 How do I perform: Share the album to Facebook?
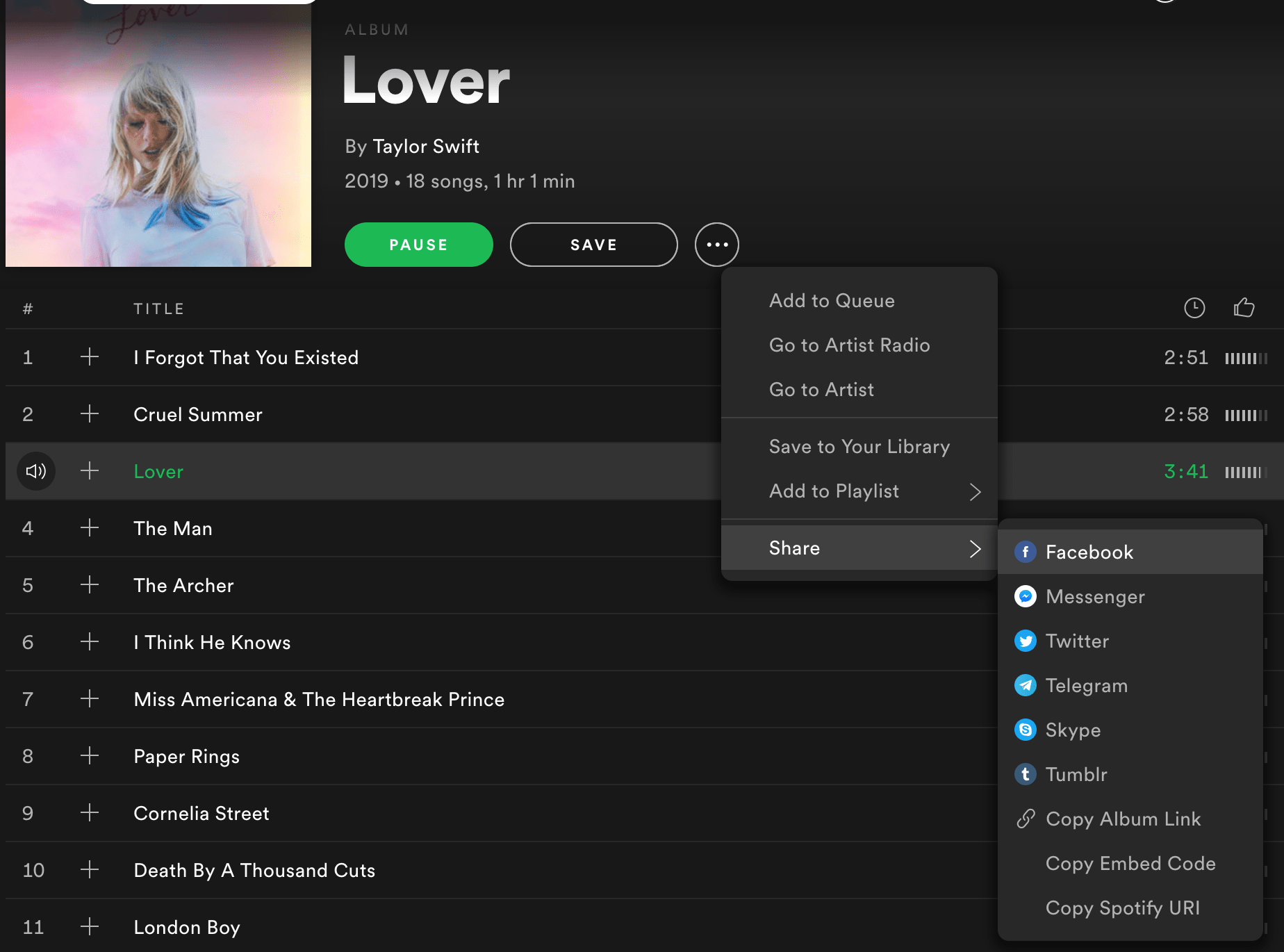[x=1088, y=552]
